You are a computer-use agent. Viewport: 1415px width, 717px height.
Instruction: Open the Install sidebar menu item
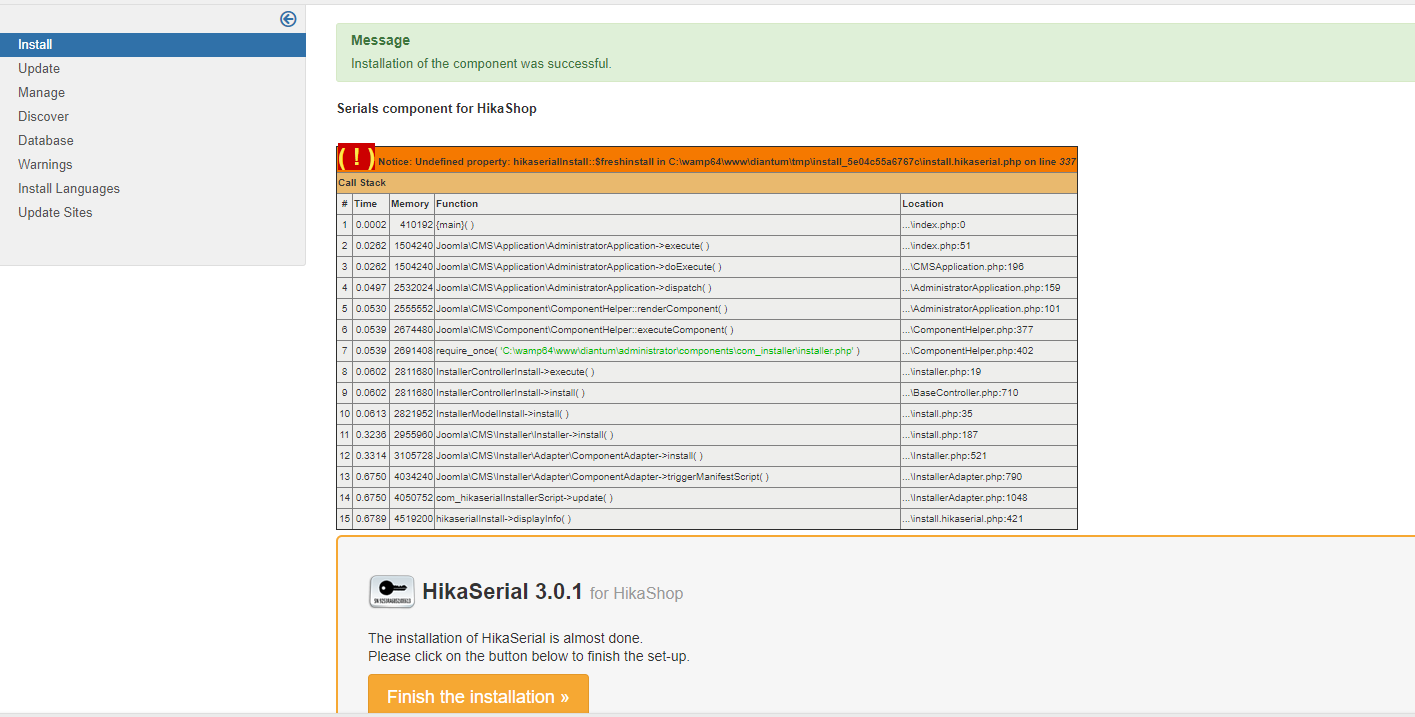coord(153,44)
